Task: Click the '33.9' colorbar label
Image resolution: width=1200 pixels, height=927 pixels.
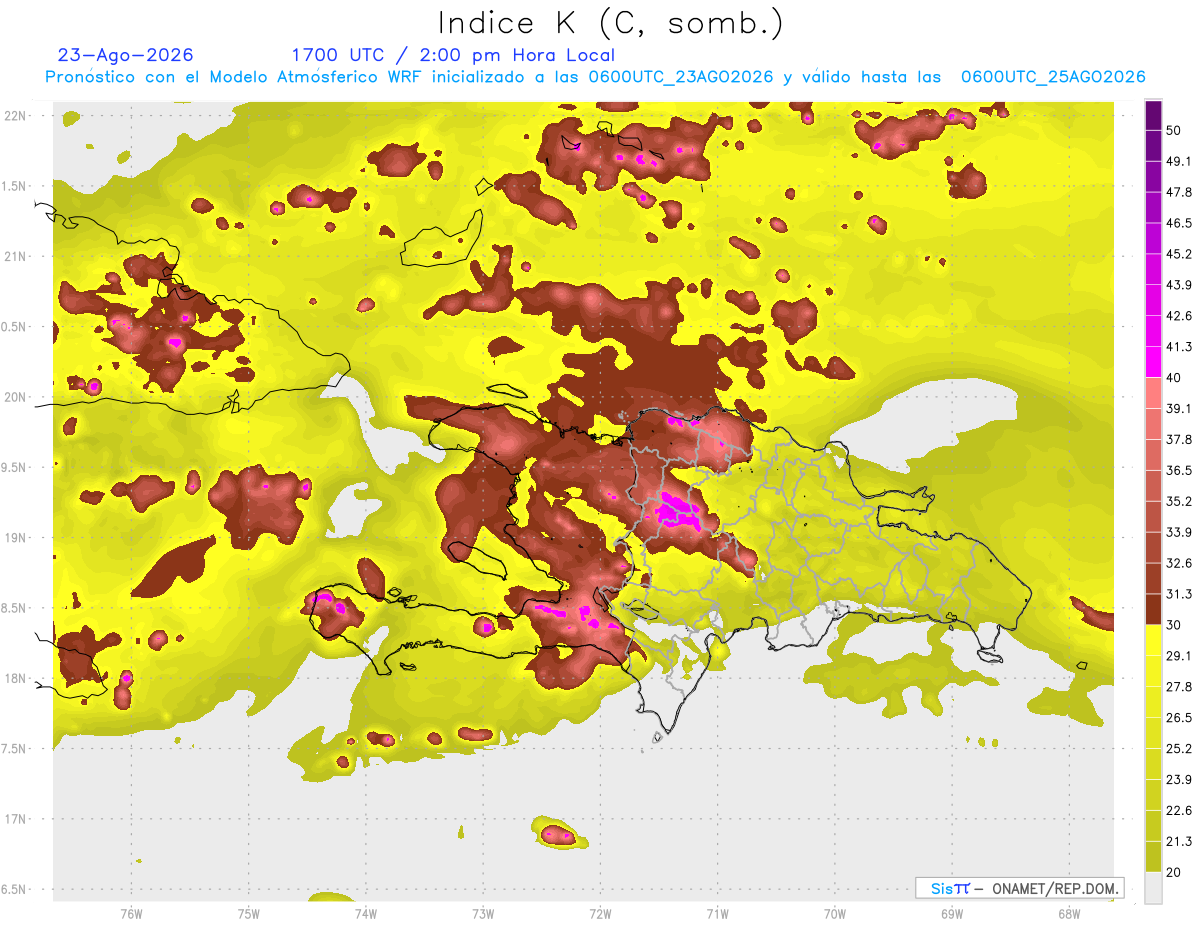Action: 1179,532
